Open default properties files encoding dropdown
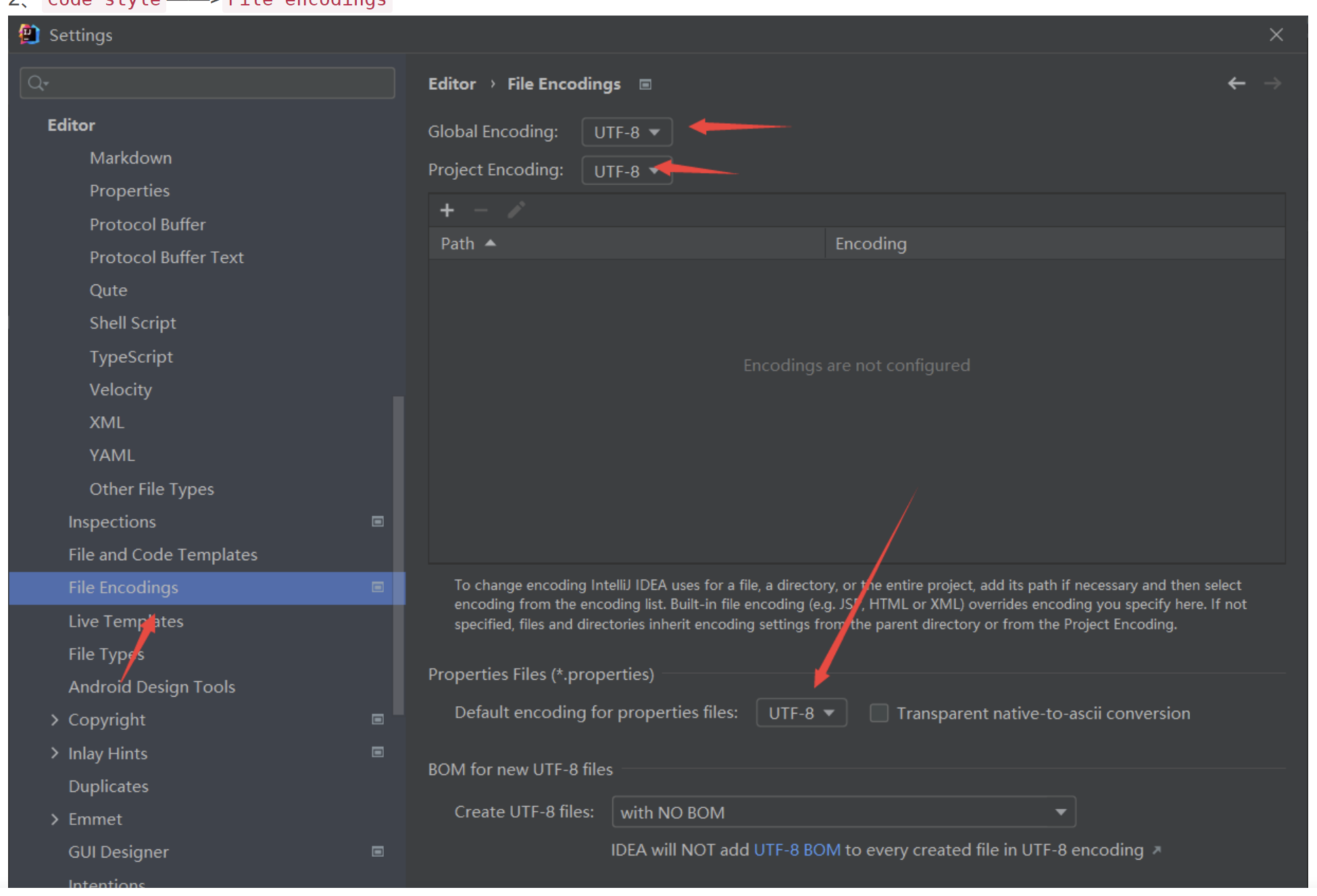 [801, 713]
